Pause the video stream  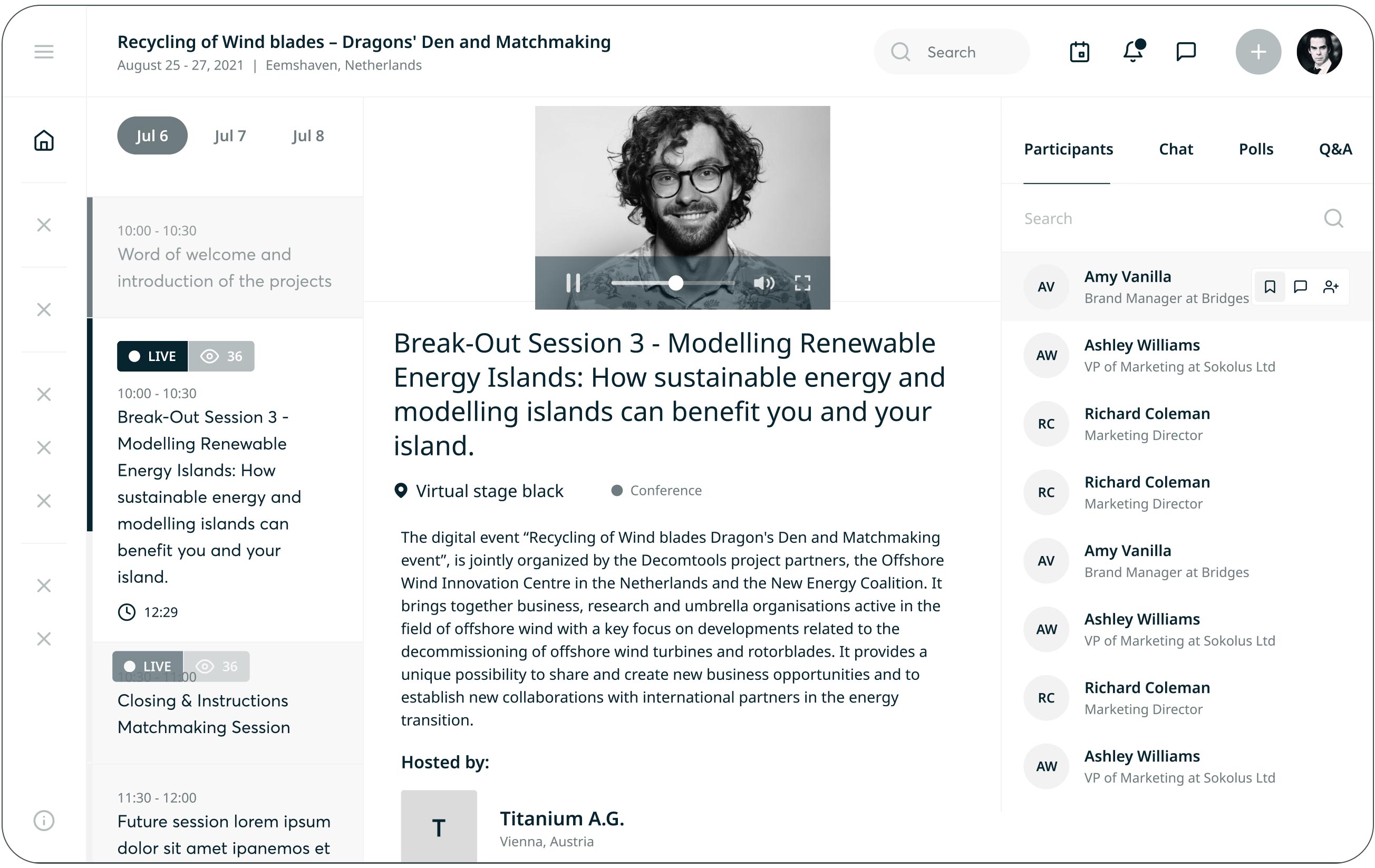coord(573,282)
